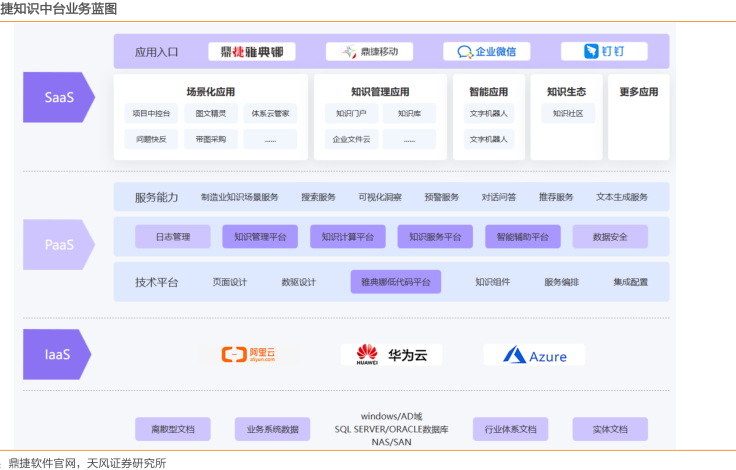736x470 pixels.
Task: Click the PaaS arrow label
Action: pos(58,244)
